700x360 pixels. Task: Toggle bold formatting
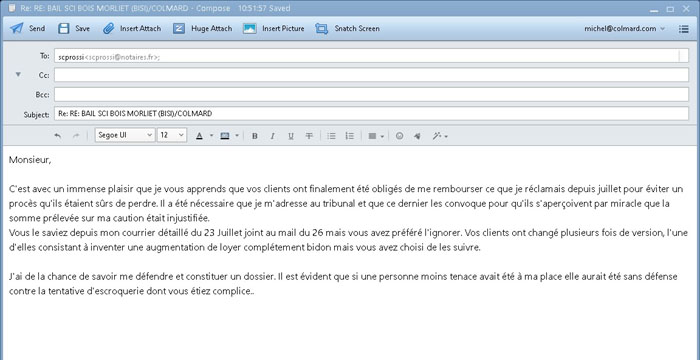[254, 136]
